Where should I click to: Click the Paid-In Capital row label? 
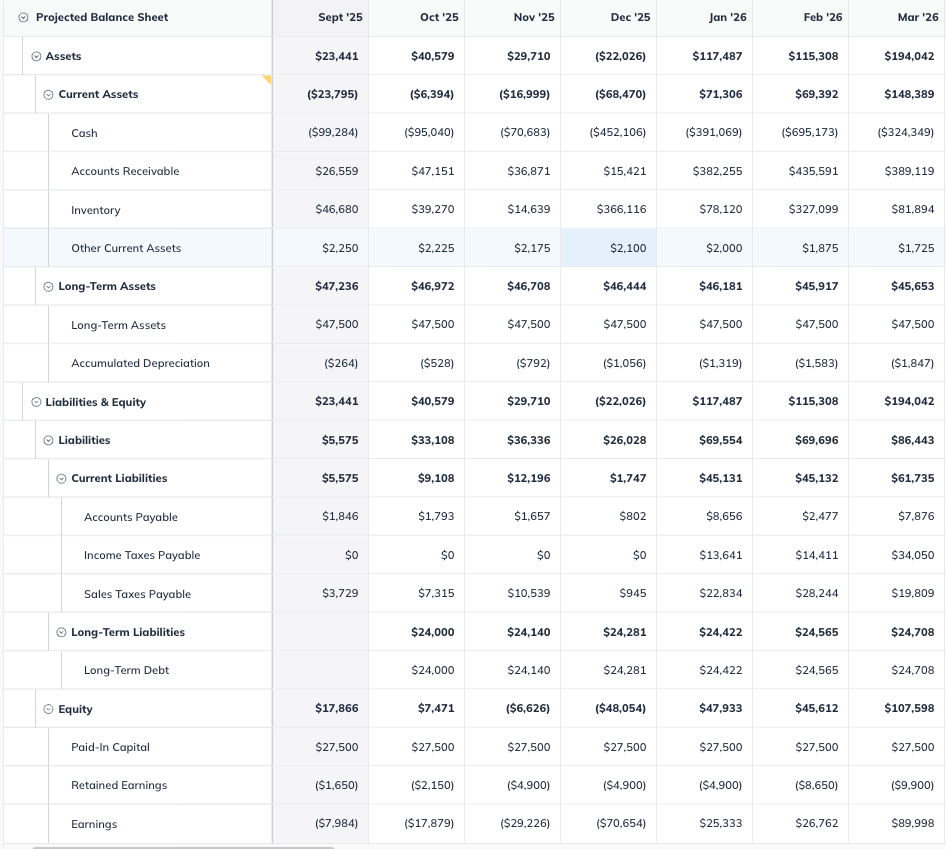coord(110,747)
